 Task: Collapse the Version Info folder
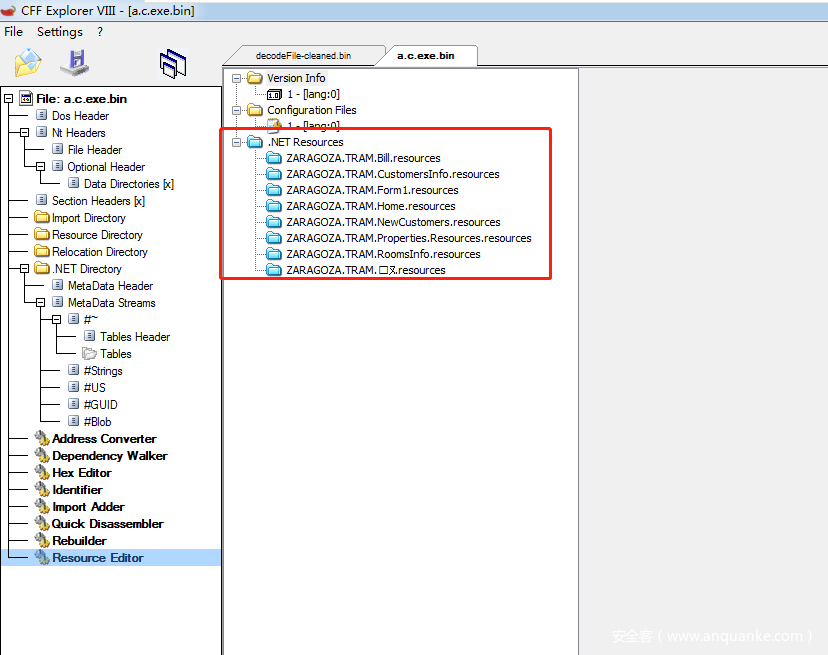coord(237,78)
